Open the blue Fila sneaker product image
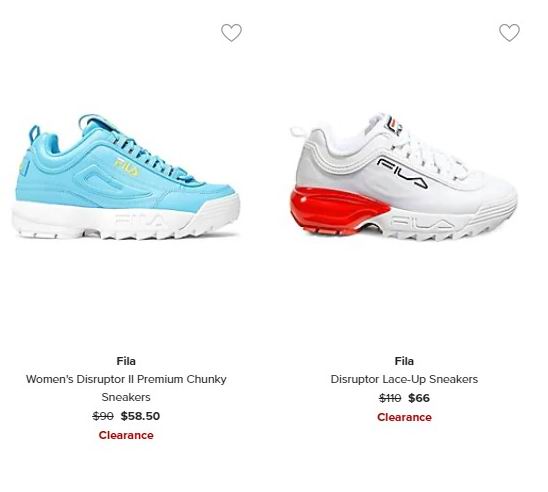The image size is (548, 492). 127,176
